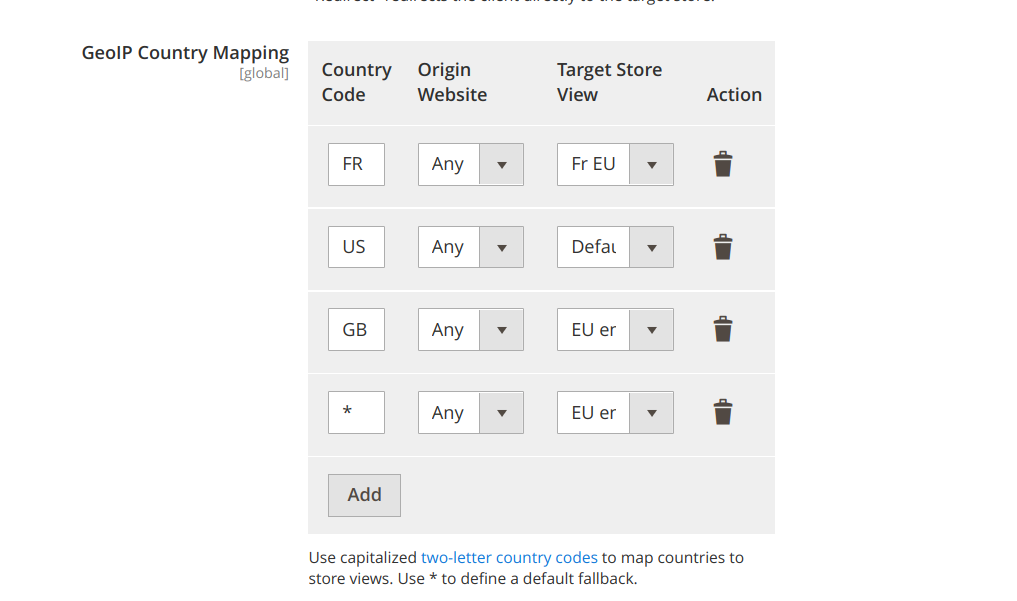Open the two-letter country codes link
This screenshot has height=601, width=1017.
[509, 558]
